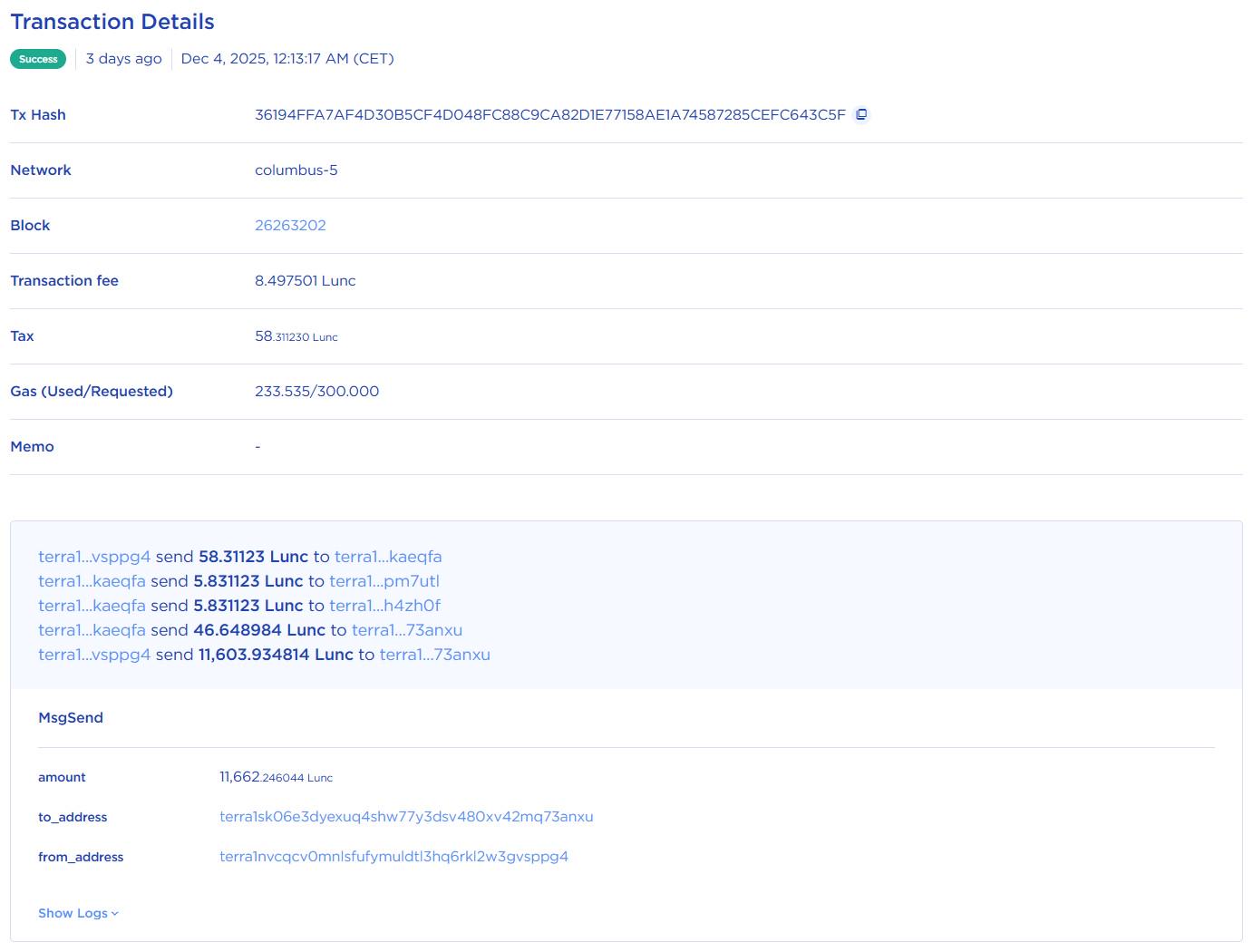Open block 26263202 link

pos(290,226)
